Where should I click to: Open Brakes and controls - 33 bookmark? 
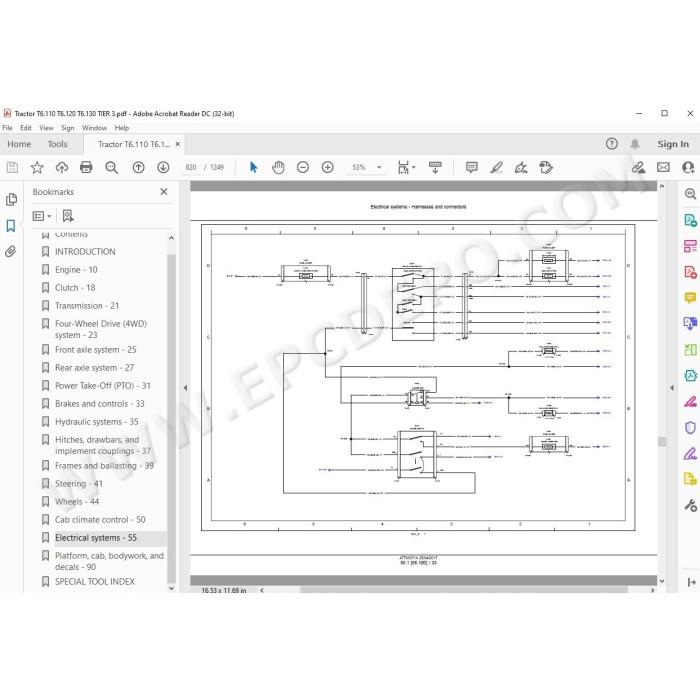click(x=100, y=404)
